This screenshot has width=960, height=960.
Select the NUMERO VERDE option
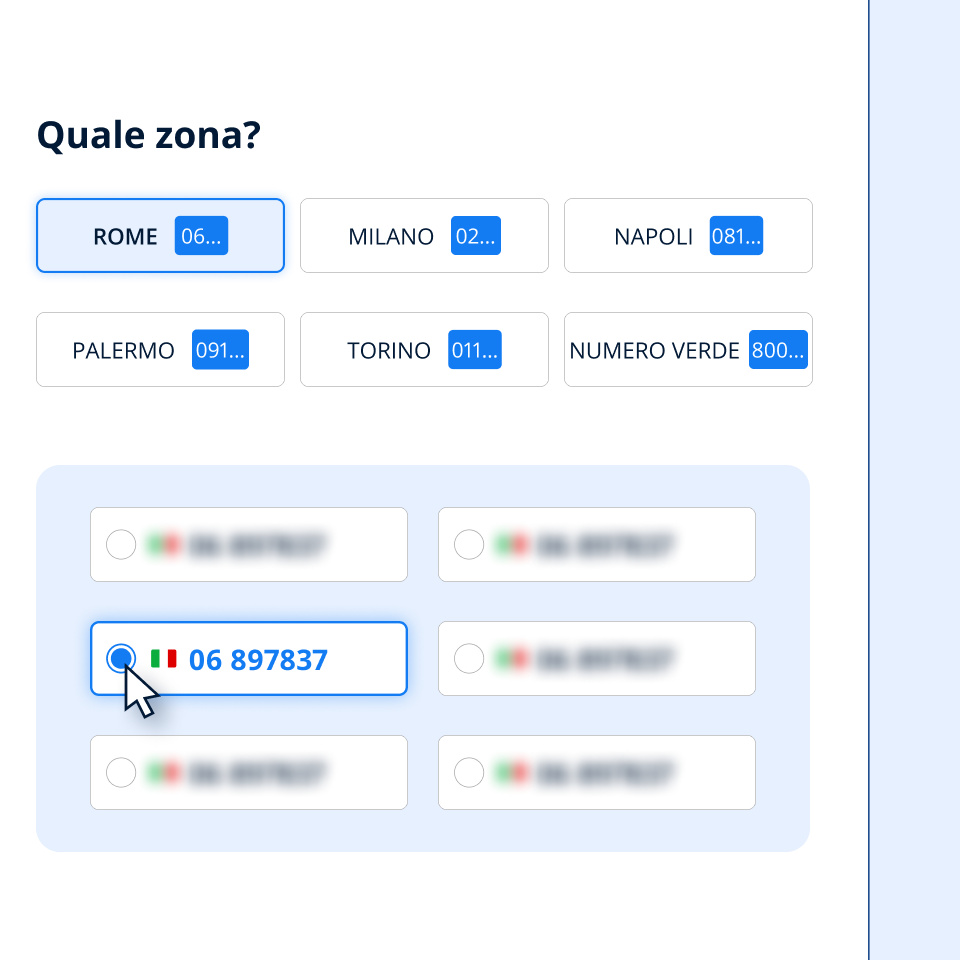pyautogui.click(x=688, y=350)
